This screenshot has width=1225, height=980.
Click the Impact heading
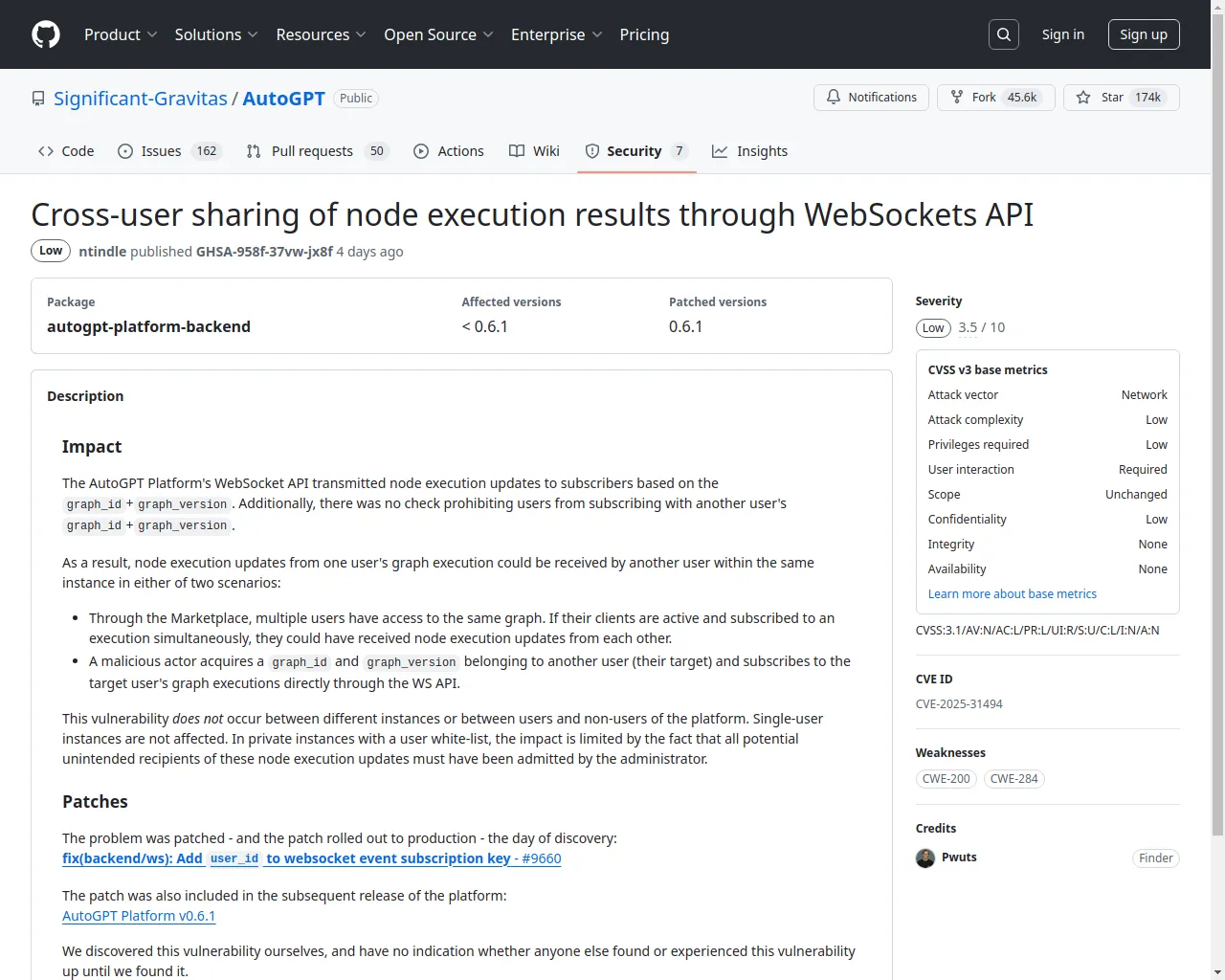click(x=92, y=447)
